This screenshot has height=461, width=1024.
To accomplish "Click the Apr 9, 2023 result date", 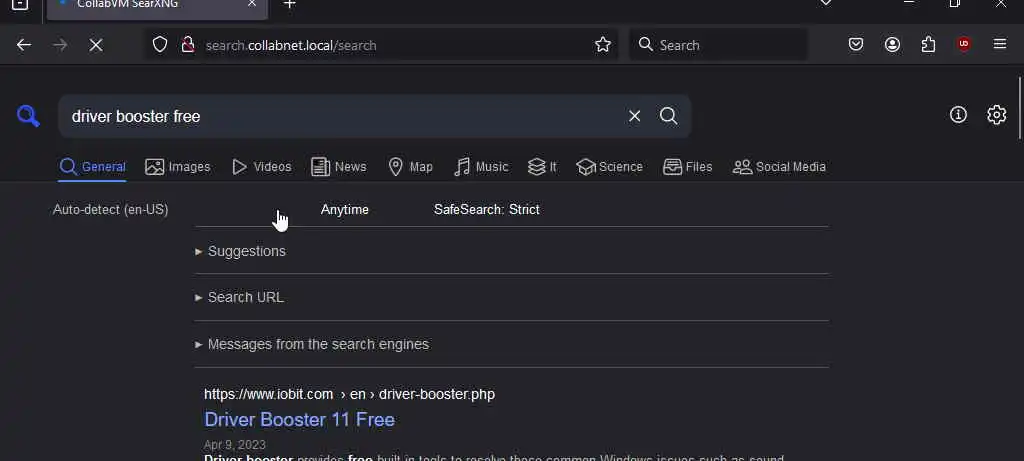I will click(234, 445).
